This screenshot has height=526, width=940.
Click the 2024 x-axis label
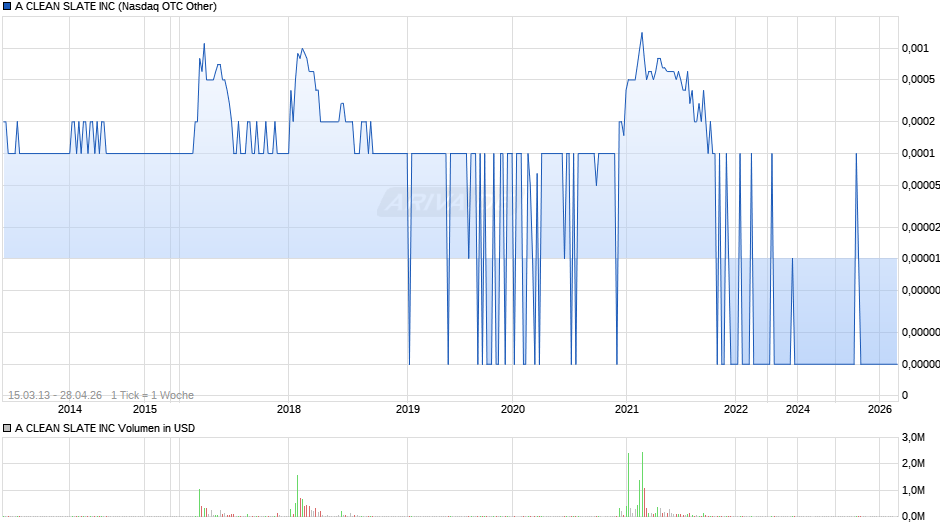coord(797,409)
